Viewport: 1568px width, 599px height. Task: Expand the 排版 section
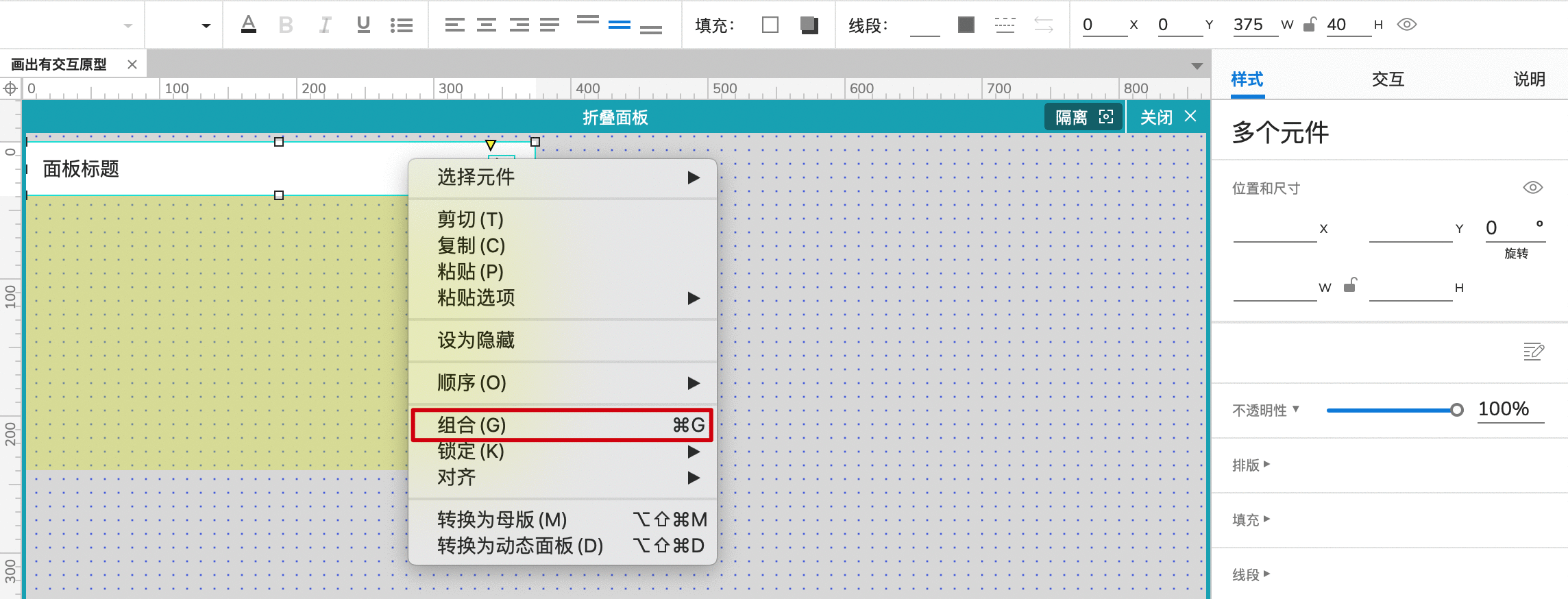coord(1251,465)
